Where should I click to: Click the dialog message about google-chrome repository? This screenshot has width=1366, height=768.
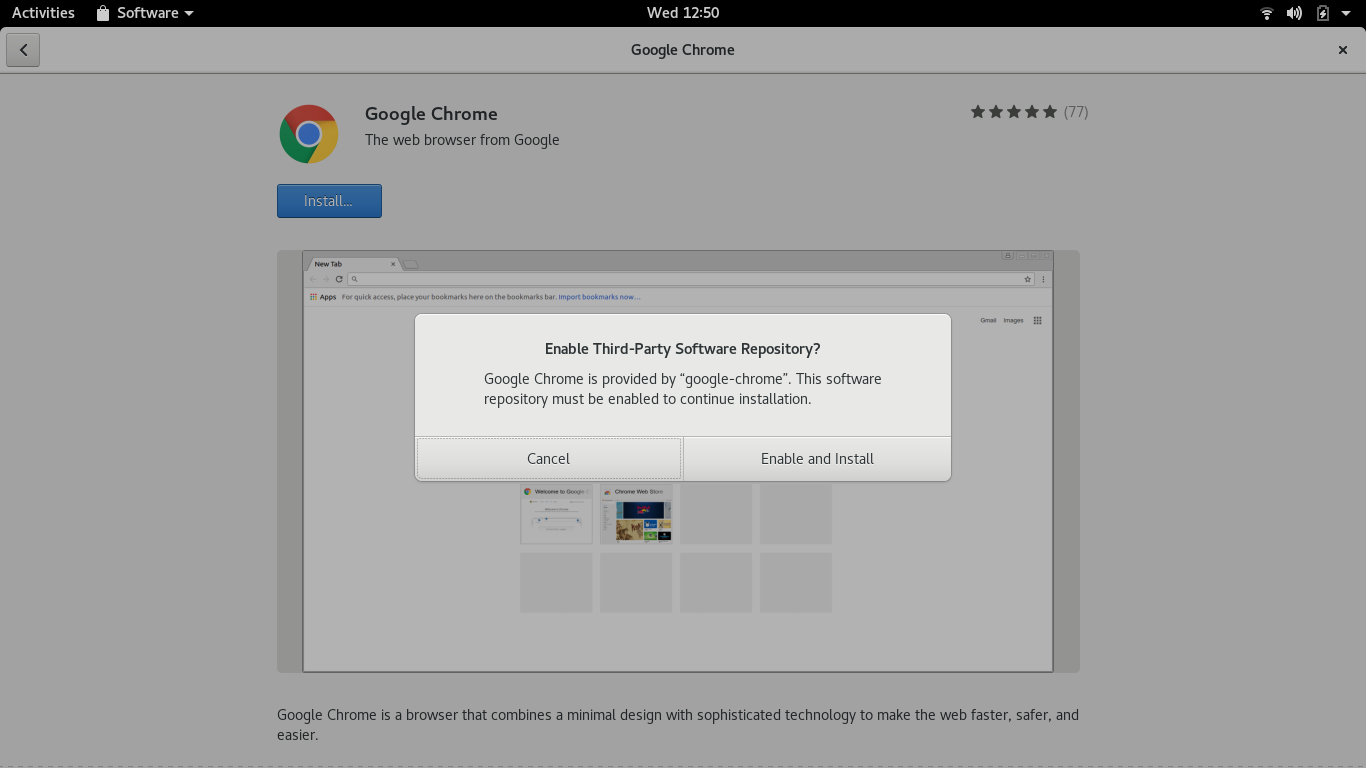click(x=683, y=389)
